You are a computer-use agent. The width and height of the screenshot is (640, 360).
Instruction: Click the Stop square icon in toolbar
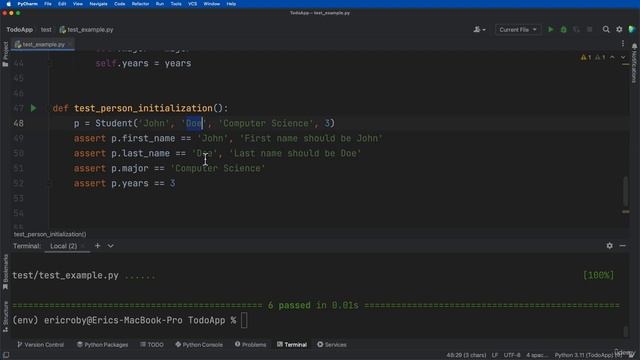coord(589,29)
